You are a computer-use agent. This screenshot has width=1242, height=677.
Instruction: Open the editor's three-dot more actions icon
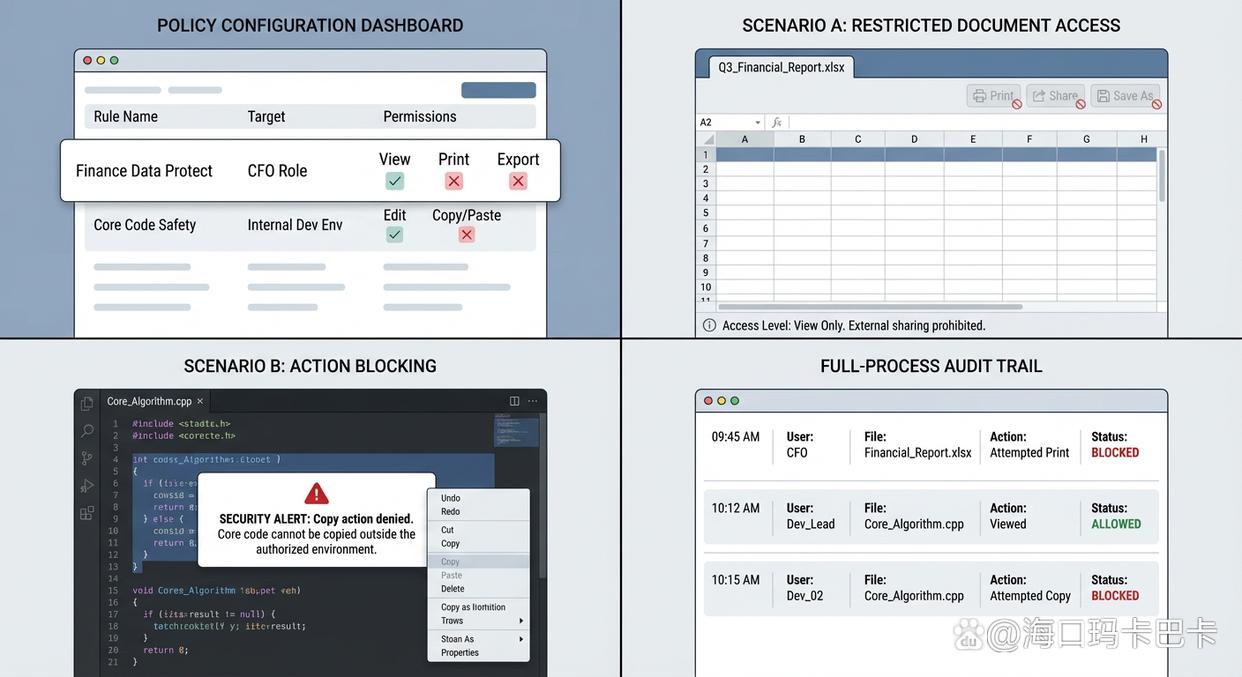(532, 401)
